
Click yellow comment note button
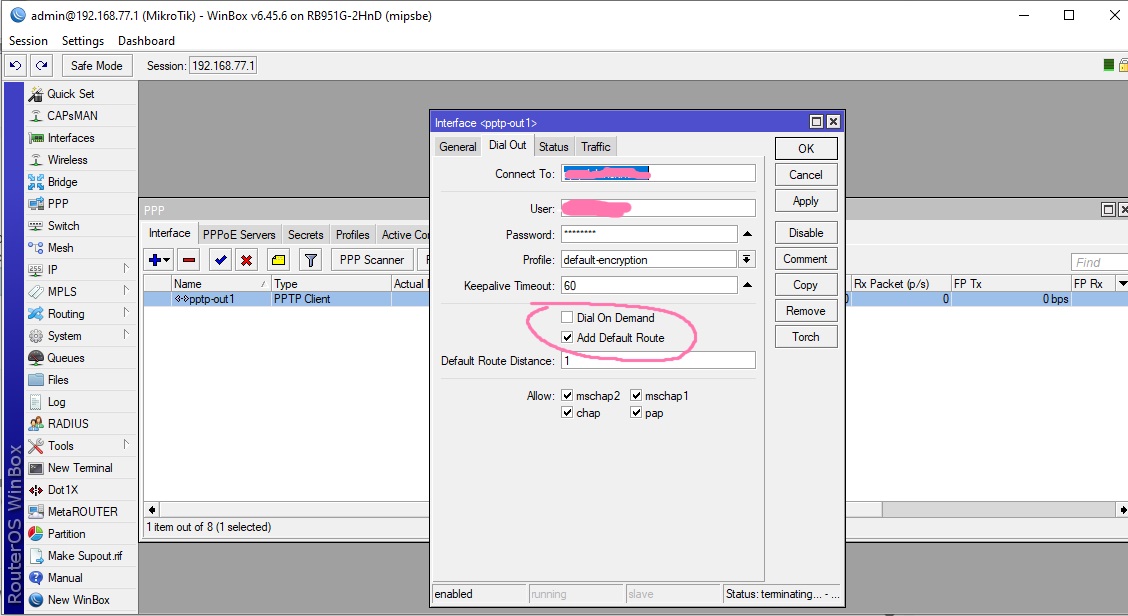click(278, 260)
